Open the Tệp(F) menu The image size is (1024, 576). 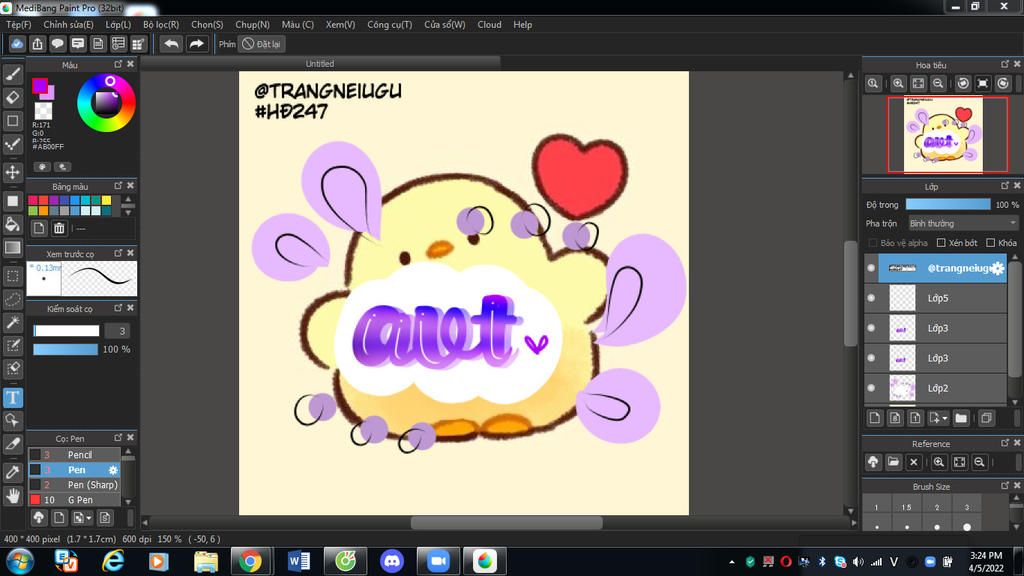(18, 24)
